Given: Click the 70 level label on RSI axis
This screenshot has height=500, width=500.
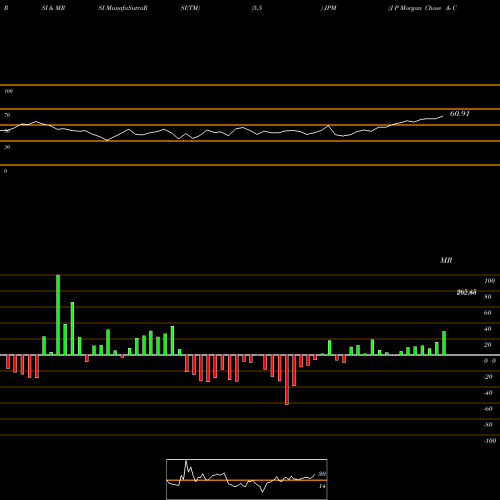Looking at the screenshot, I should 7,115.
